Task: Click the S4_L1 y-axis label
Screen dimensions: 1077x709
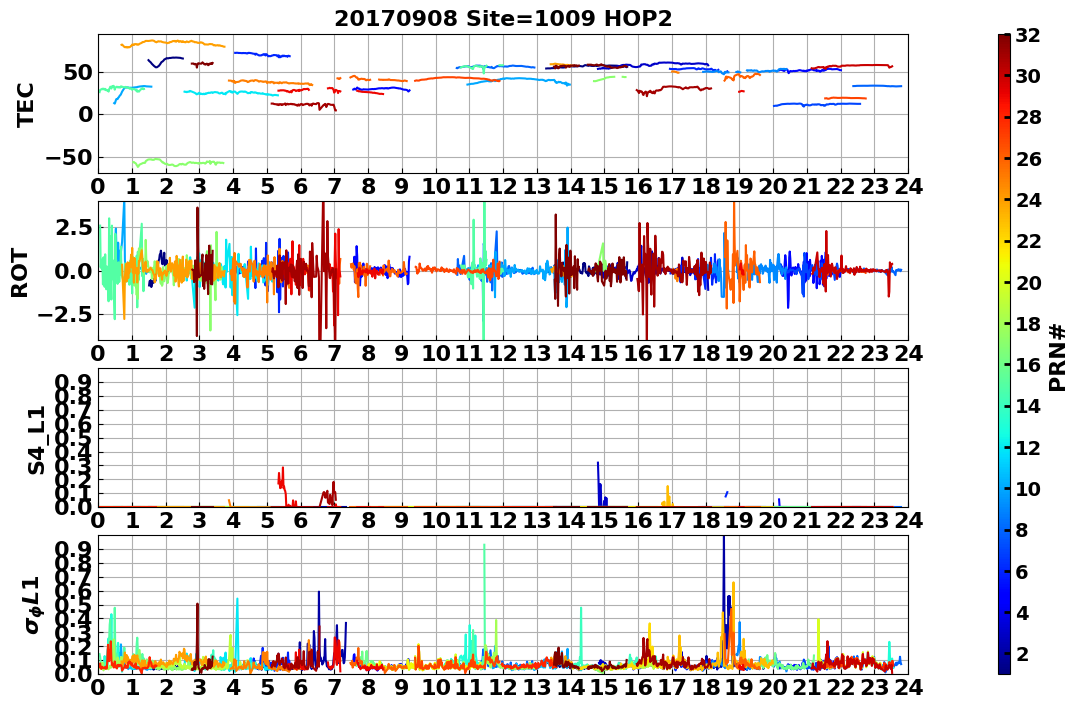Action: (x=36, y=440)
